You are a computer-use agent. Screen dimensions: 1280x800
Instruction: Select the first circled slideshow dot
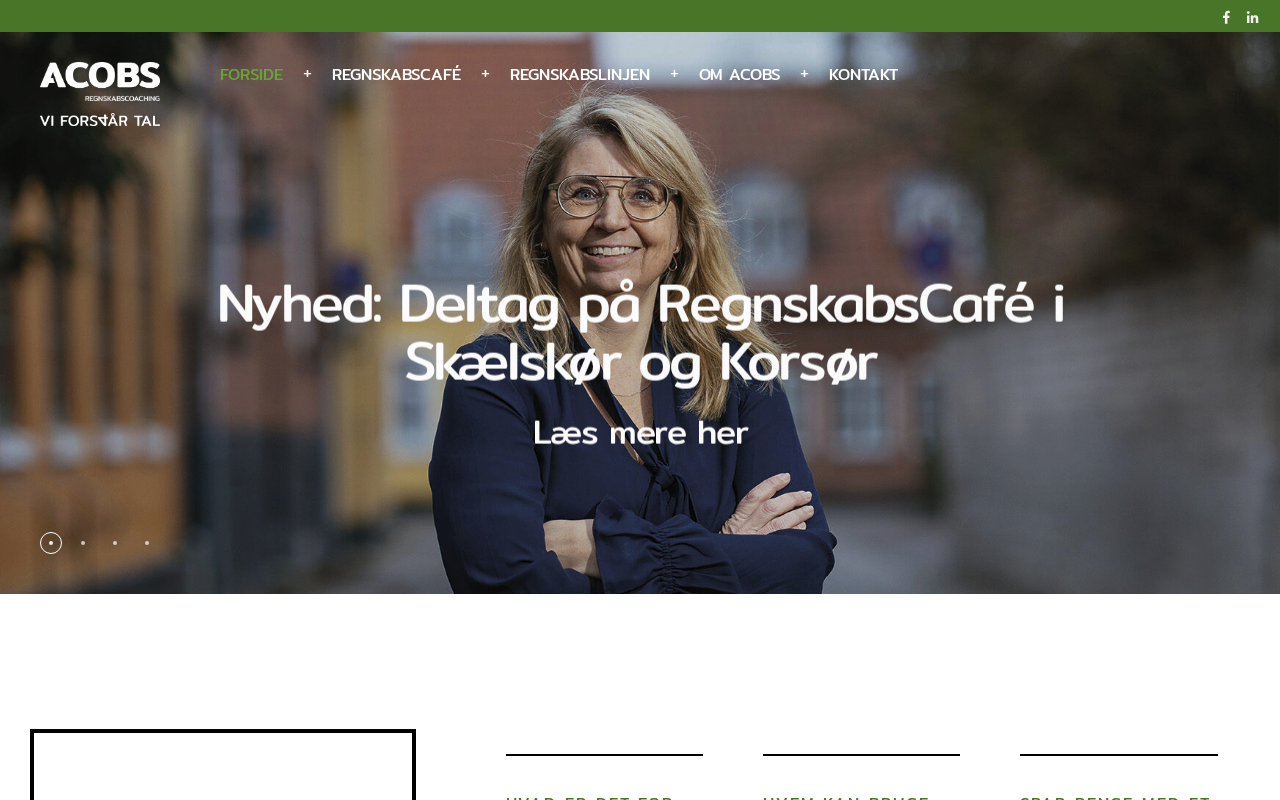pyautogui.click(x=51, y=543)
